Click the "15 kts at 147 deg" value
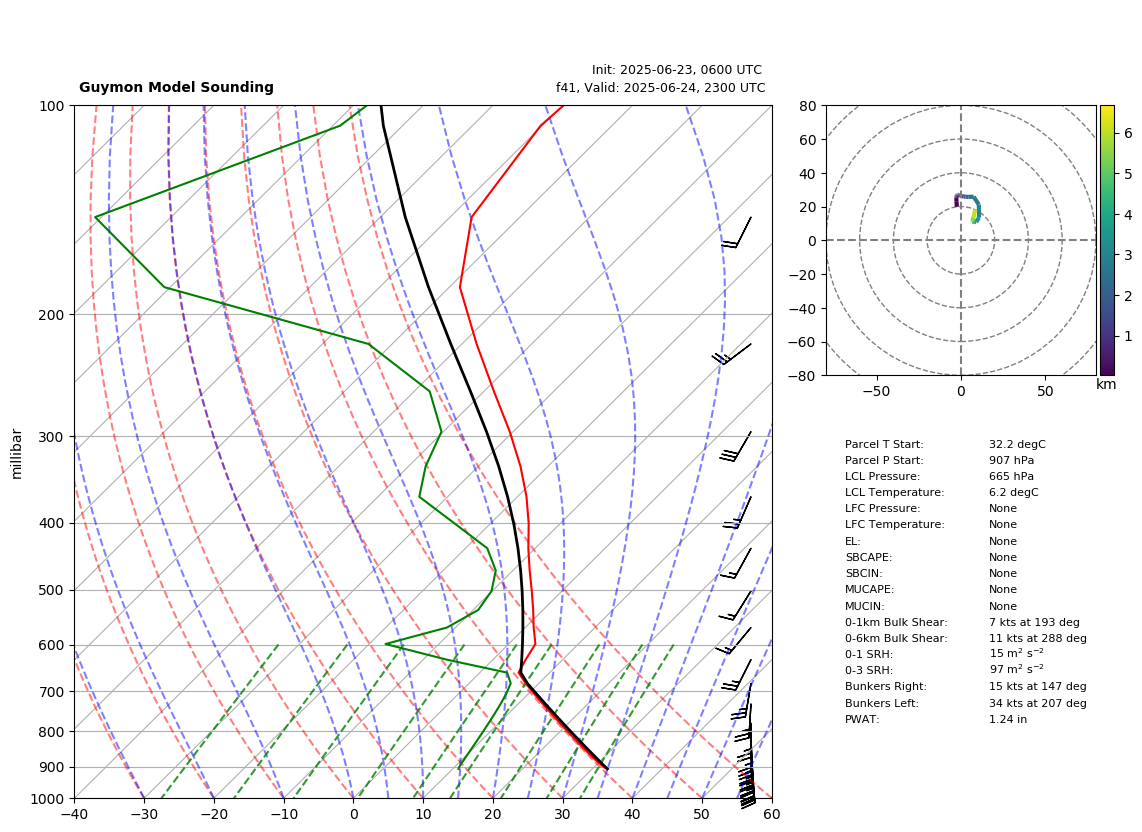This screenshot has height=832, width=1142. coord(1038,686)
